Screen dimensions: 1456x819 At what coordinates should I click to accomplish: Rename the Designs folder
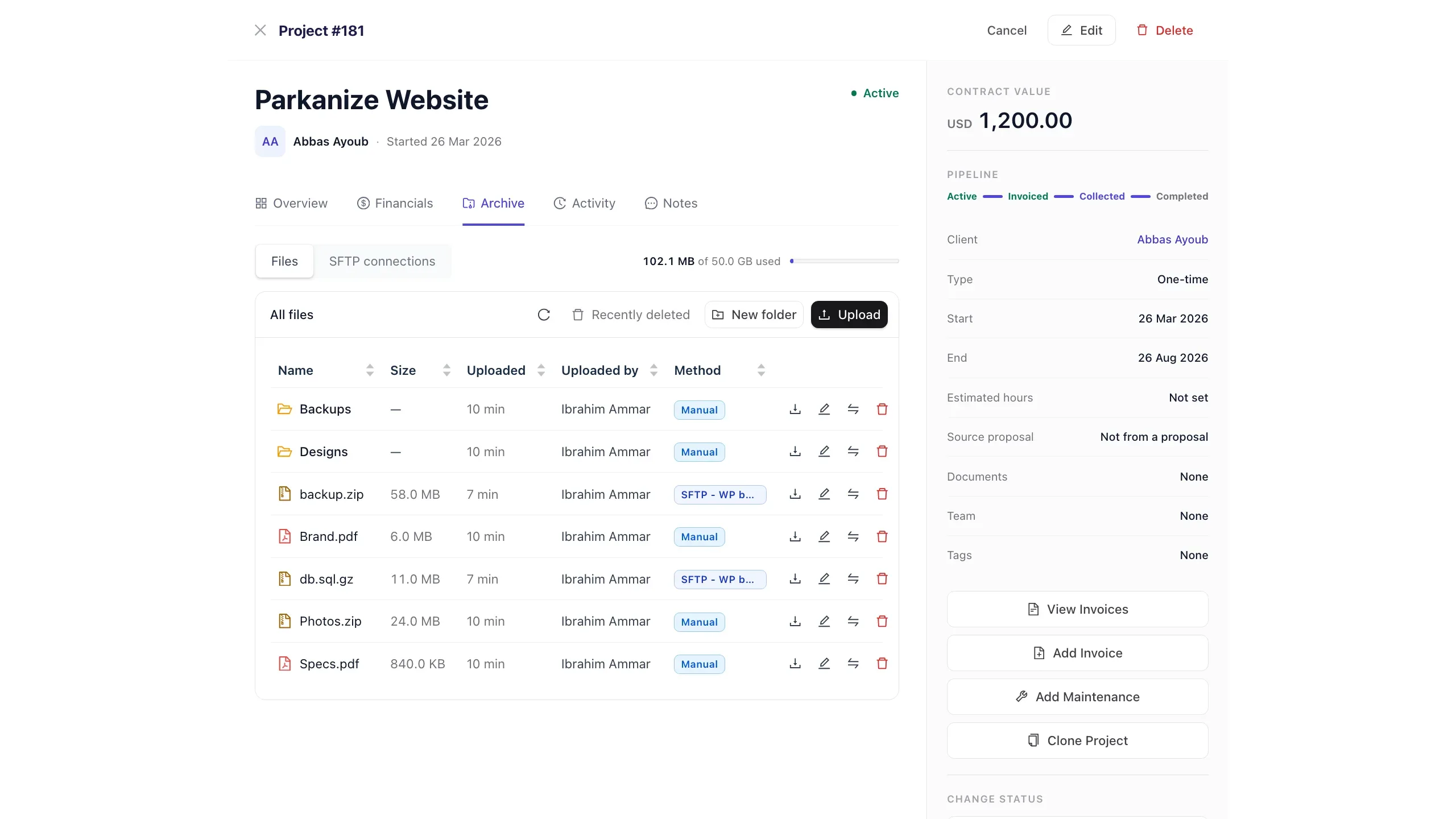[x=824, y=452]
